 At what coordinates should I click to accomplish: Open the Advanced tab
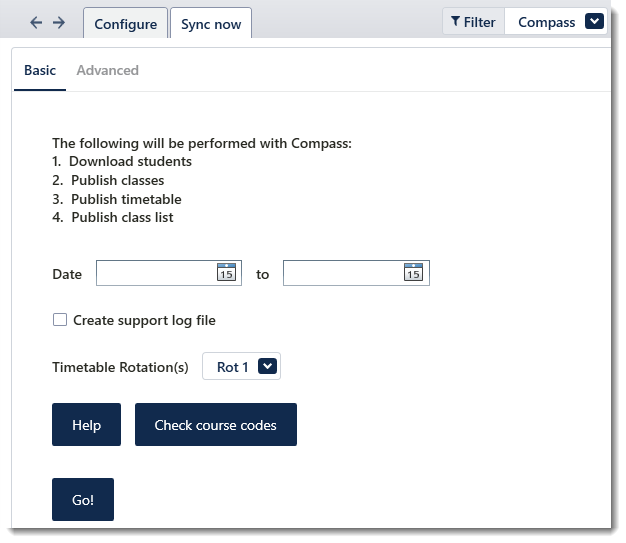pos(107,70)
